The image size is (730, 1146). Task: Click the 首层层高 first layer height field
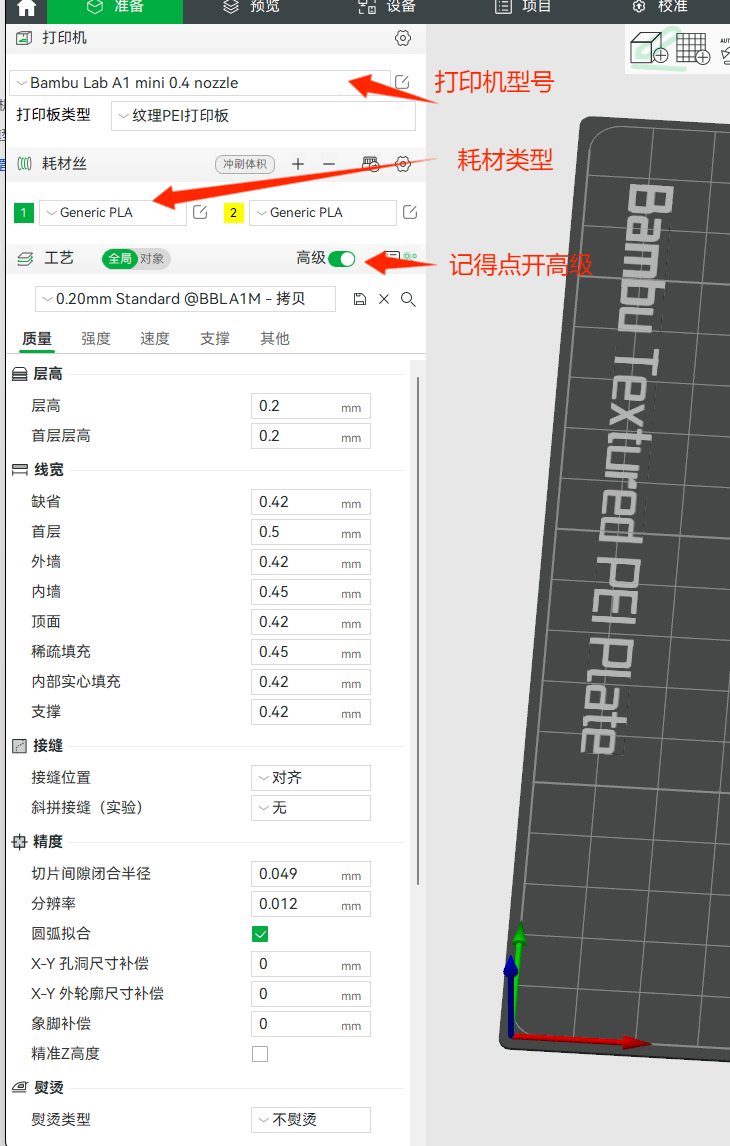click(x=311, y=436)
